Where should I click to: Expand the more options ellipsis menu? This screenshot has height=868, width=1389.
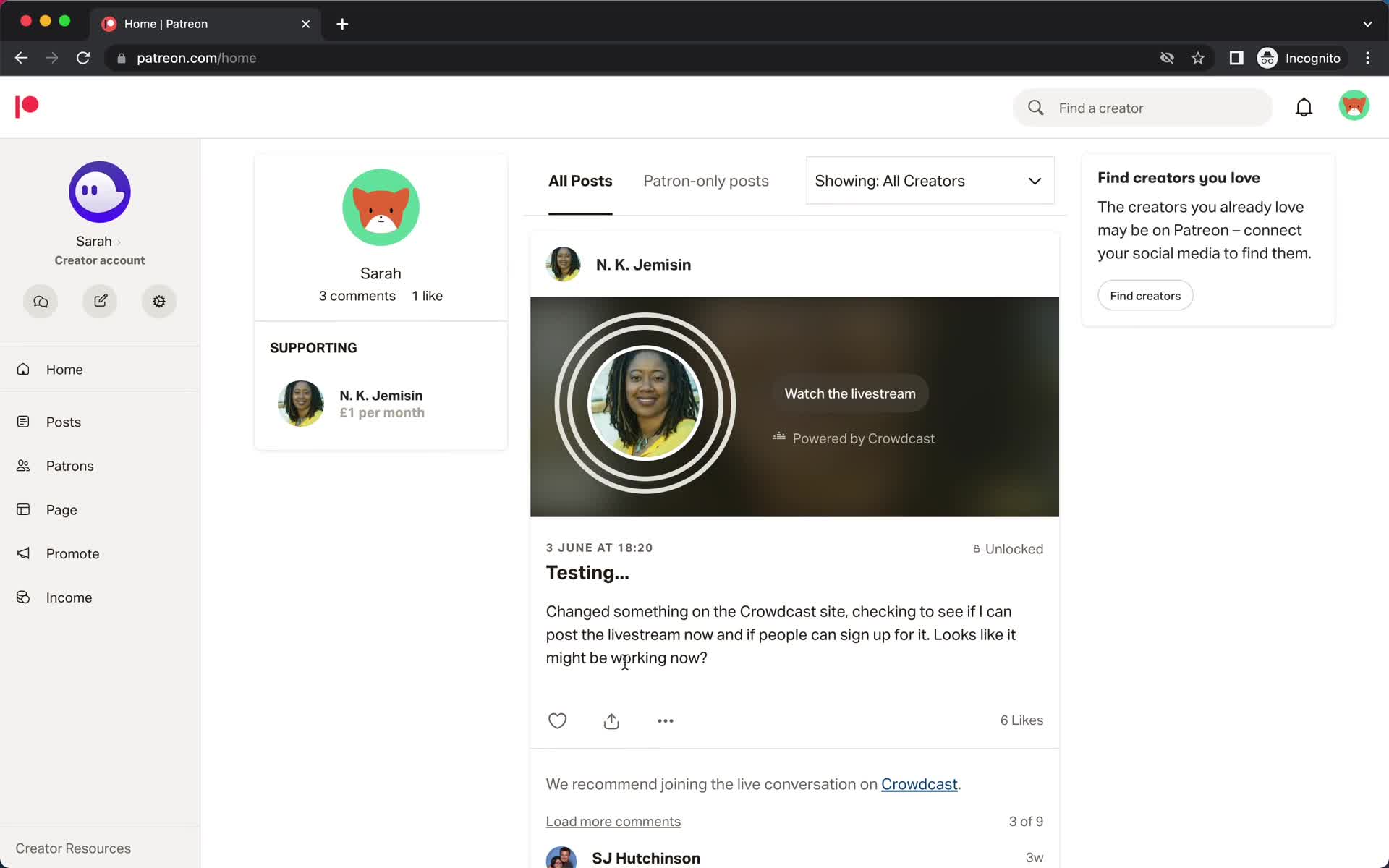(x=665, y=720)
